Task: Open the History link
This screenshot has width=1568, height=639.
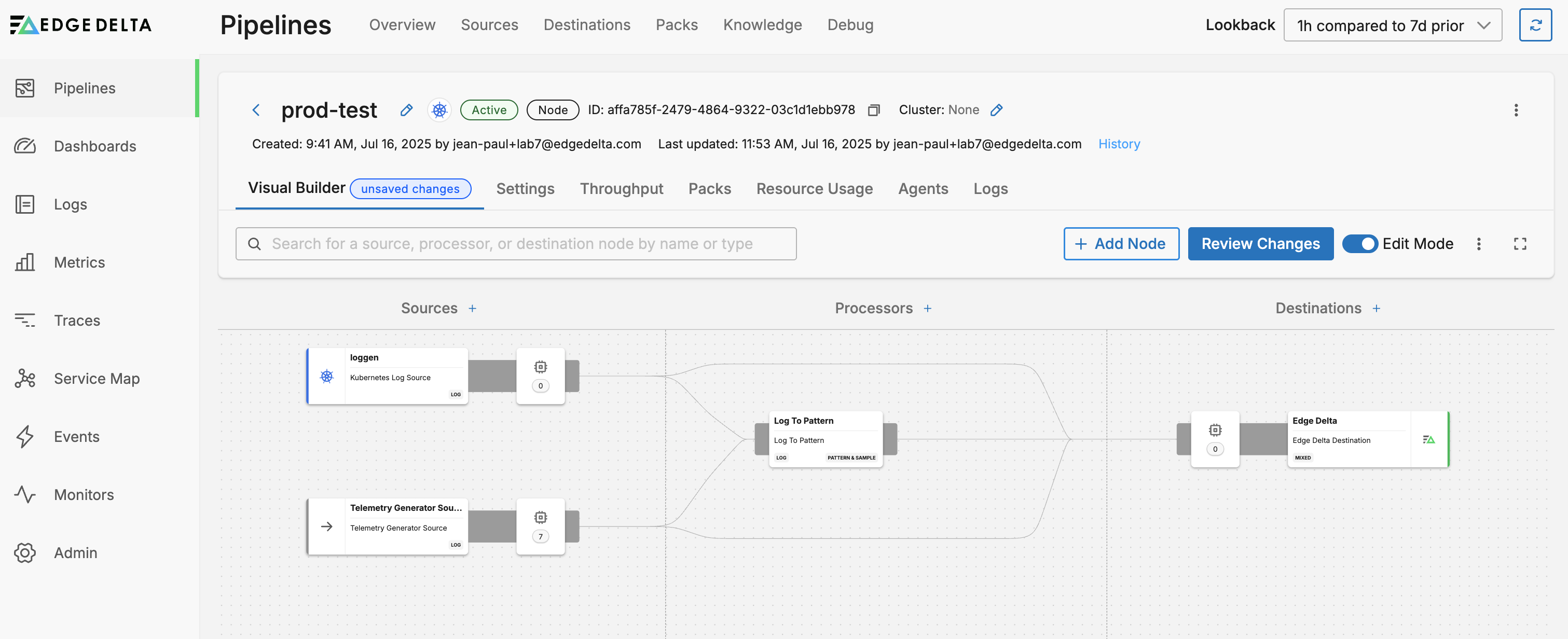Action: click(x=1119, y=144)
